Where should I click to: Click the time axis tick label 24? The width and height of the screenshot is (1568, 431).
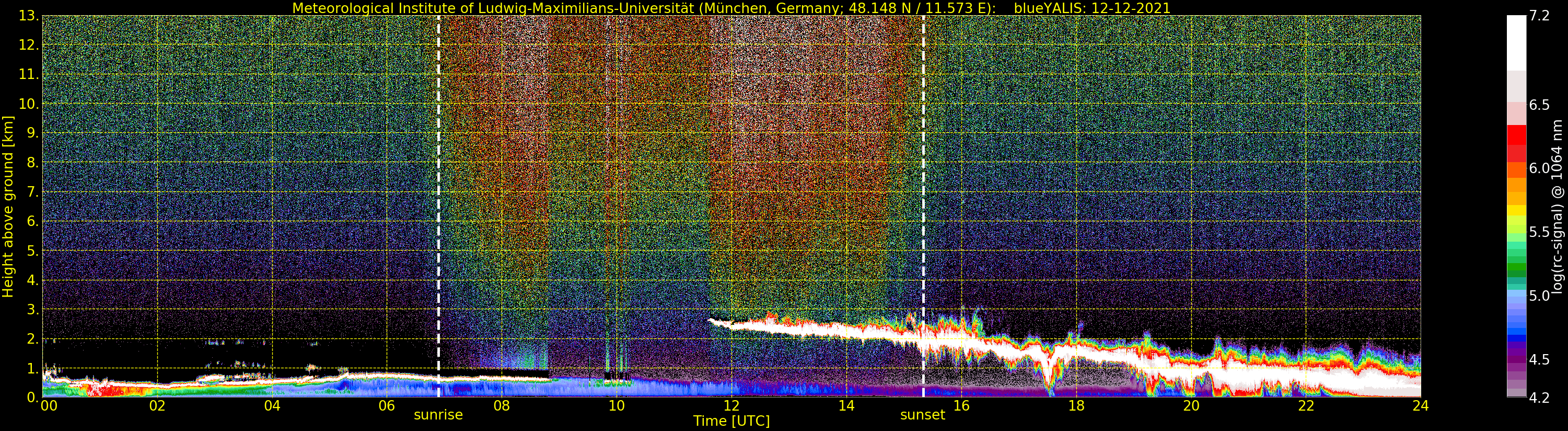tap(1421, 405)
